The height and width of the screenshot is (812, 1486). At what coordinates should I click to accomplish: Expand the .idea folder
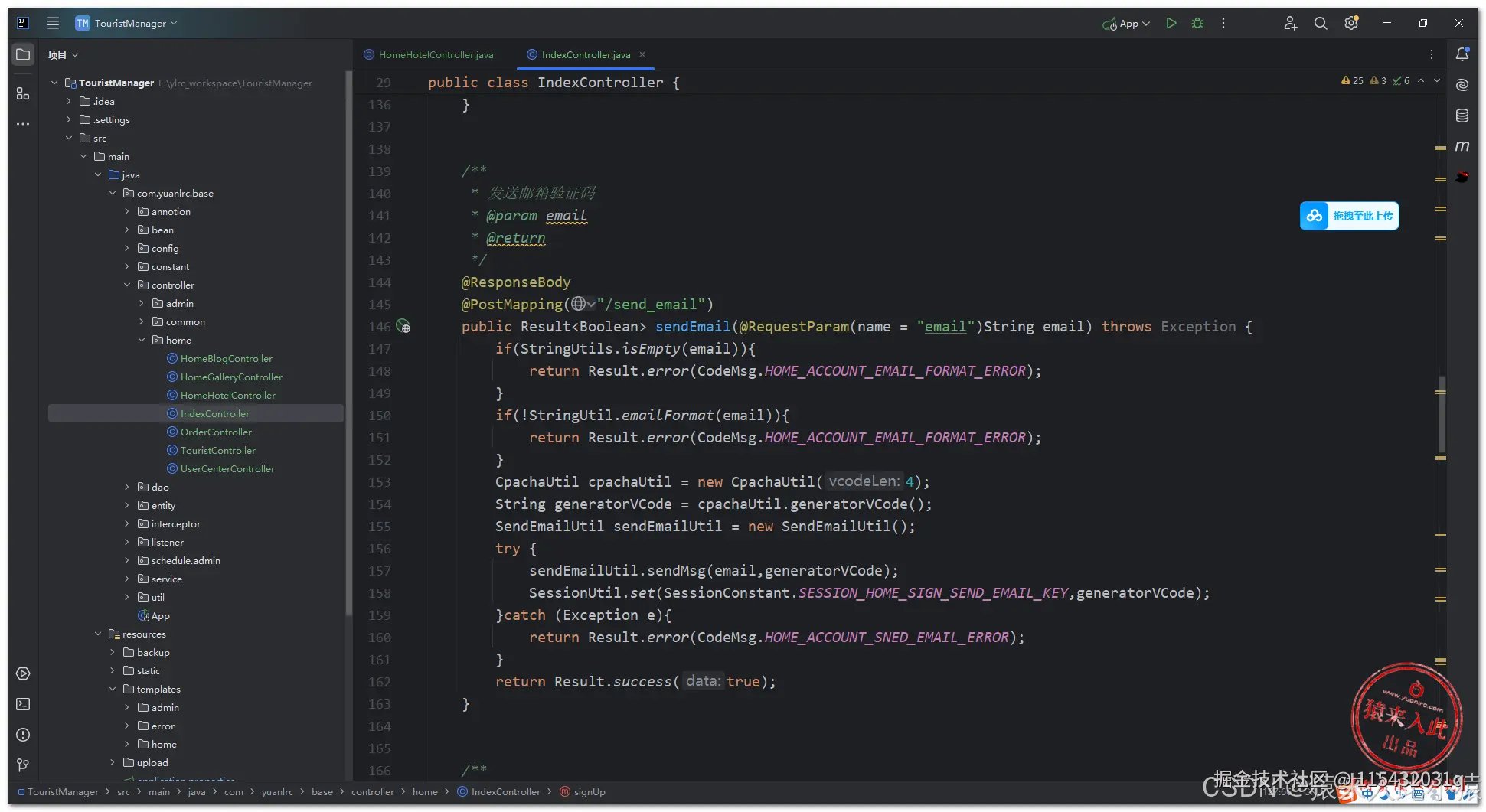pyautogui.click(x=69, y=101)
